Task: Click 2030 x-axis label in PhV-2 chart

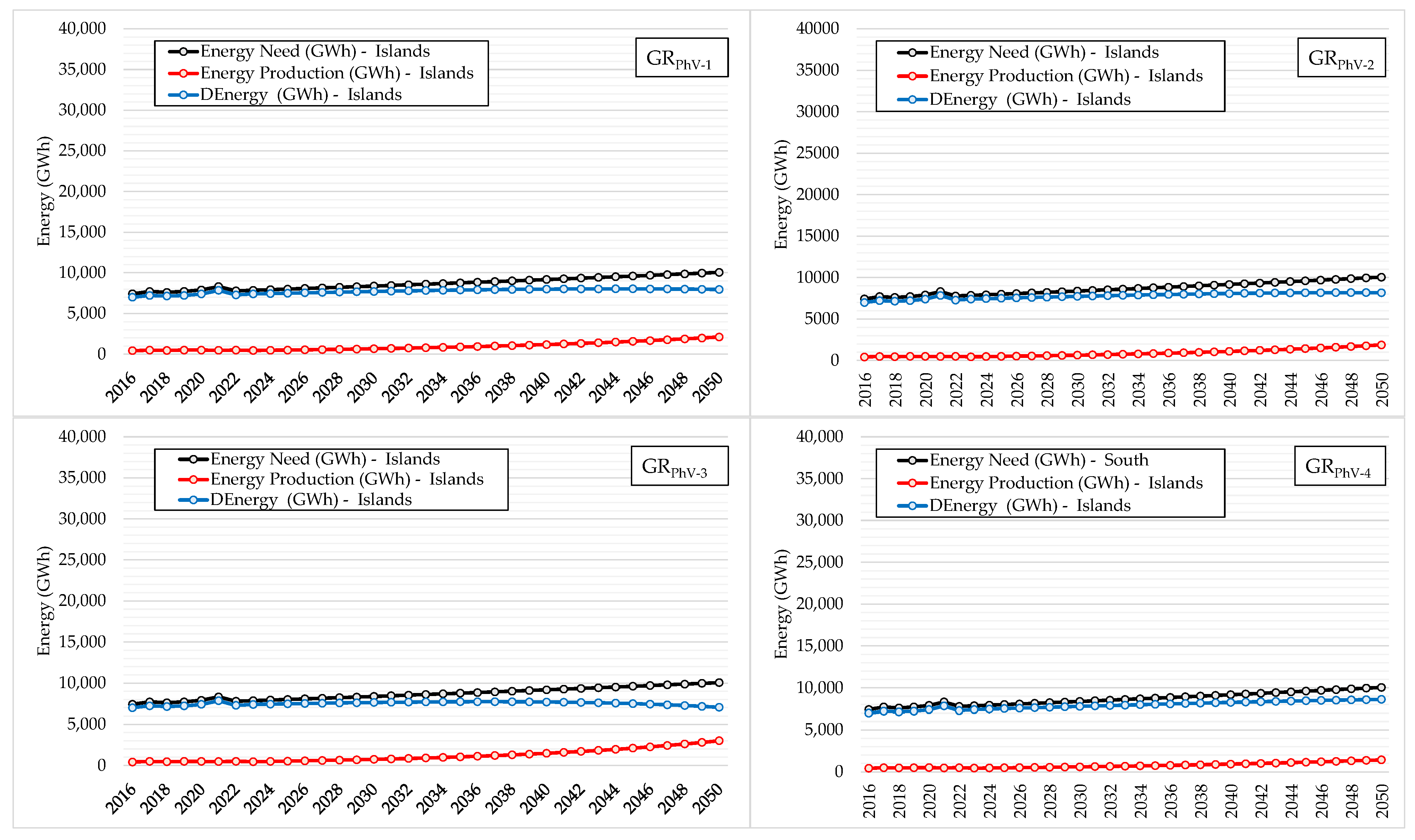Action: tap(1078, 389)
